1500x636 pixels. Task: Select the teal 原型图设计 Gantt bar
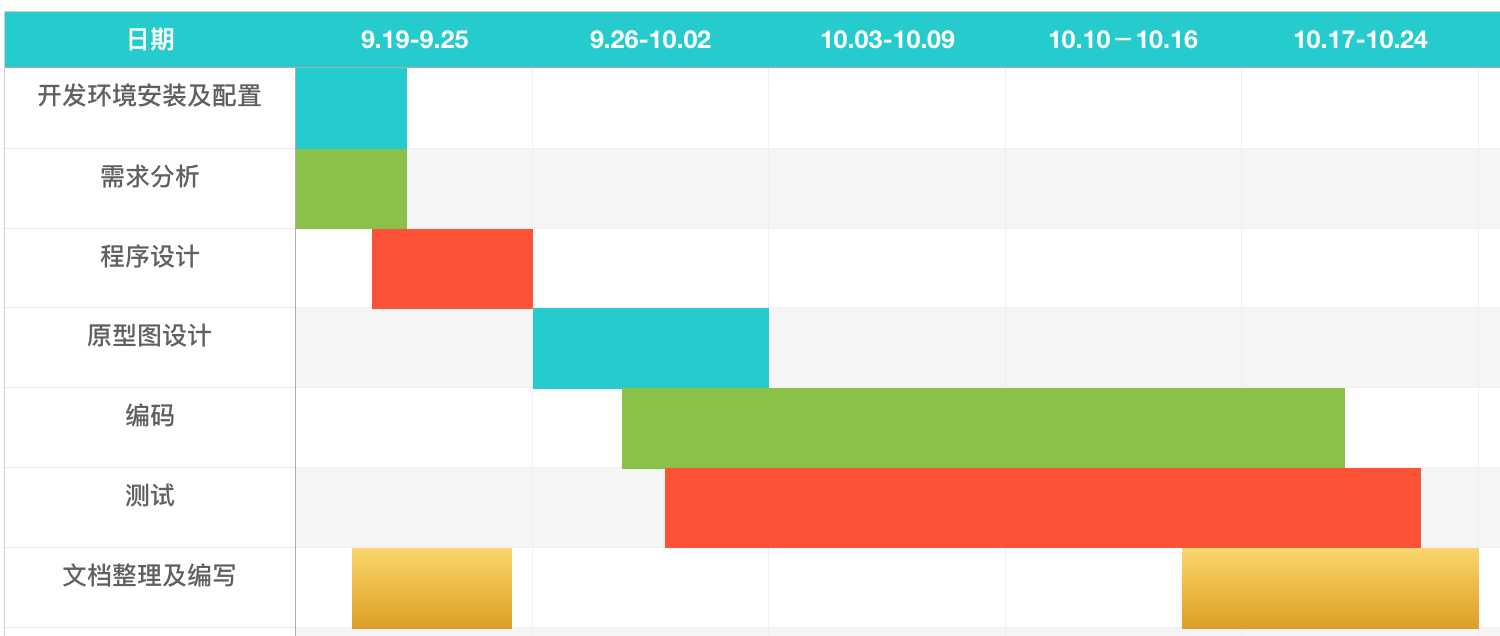click(650, 348)
